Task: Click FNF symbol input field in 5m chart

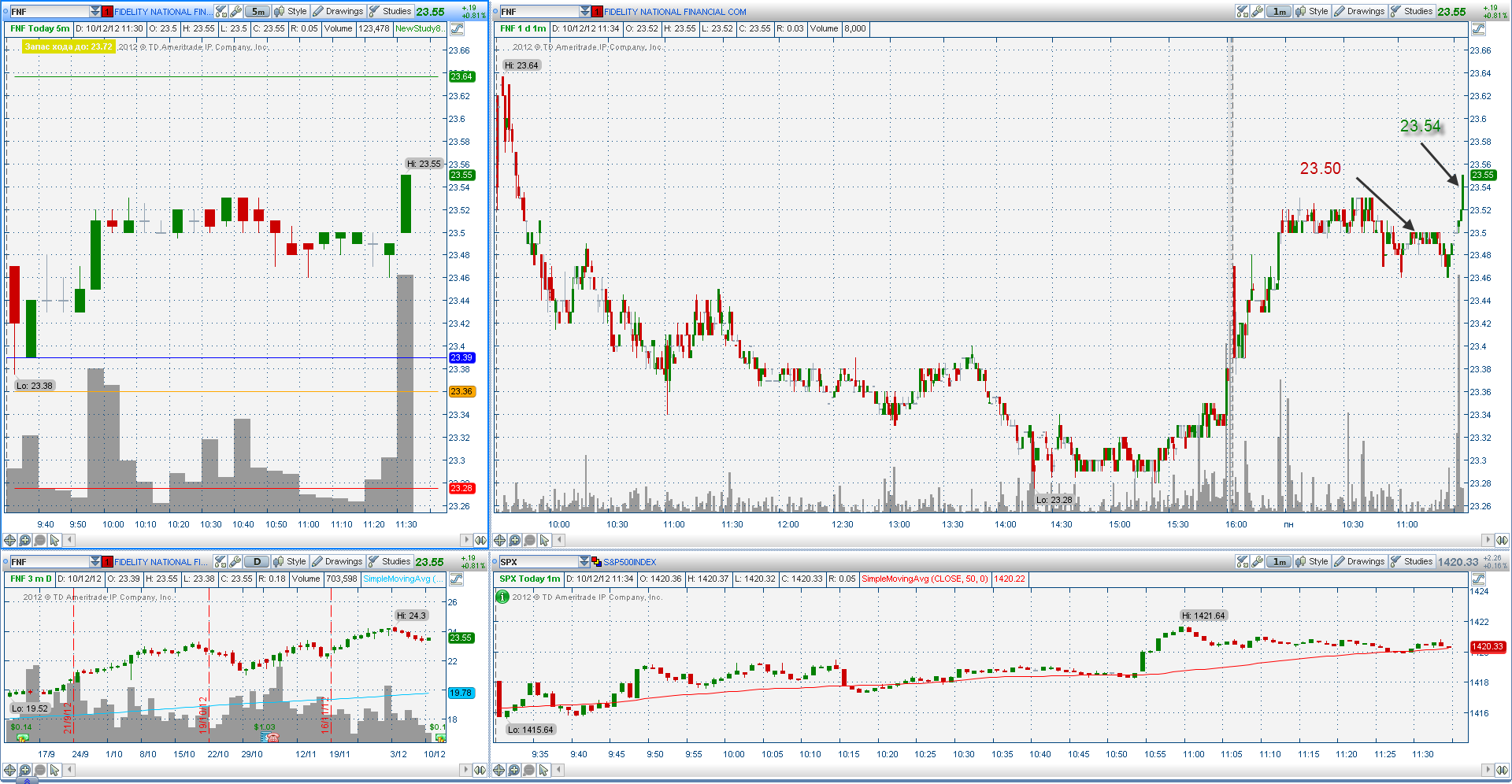Action: click(49, 12)
